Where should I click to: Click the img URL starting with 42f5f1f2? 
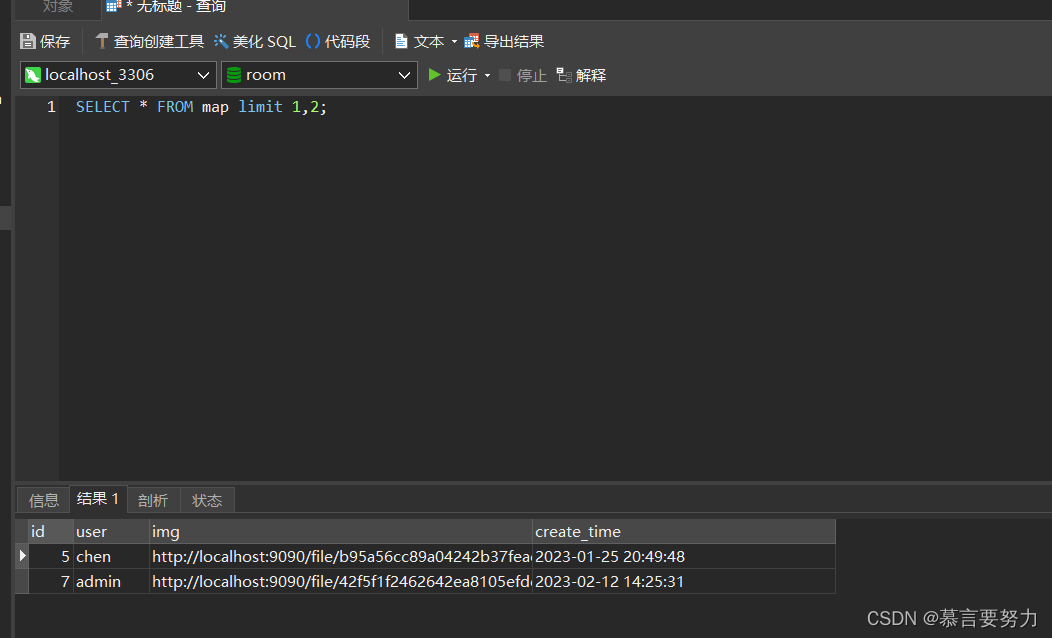pyautogui.click(x=341, y=581)
